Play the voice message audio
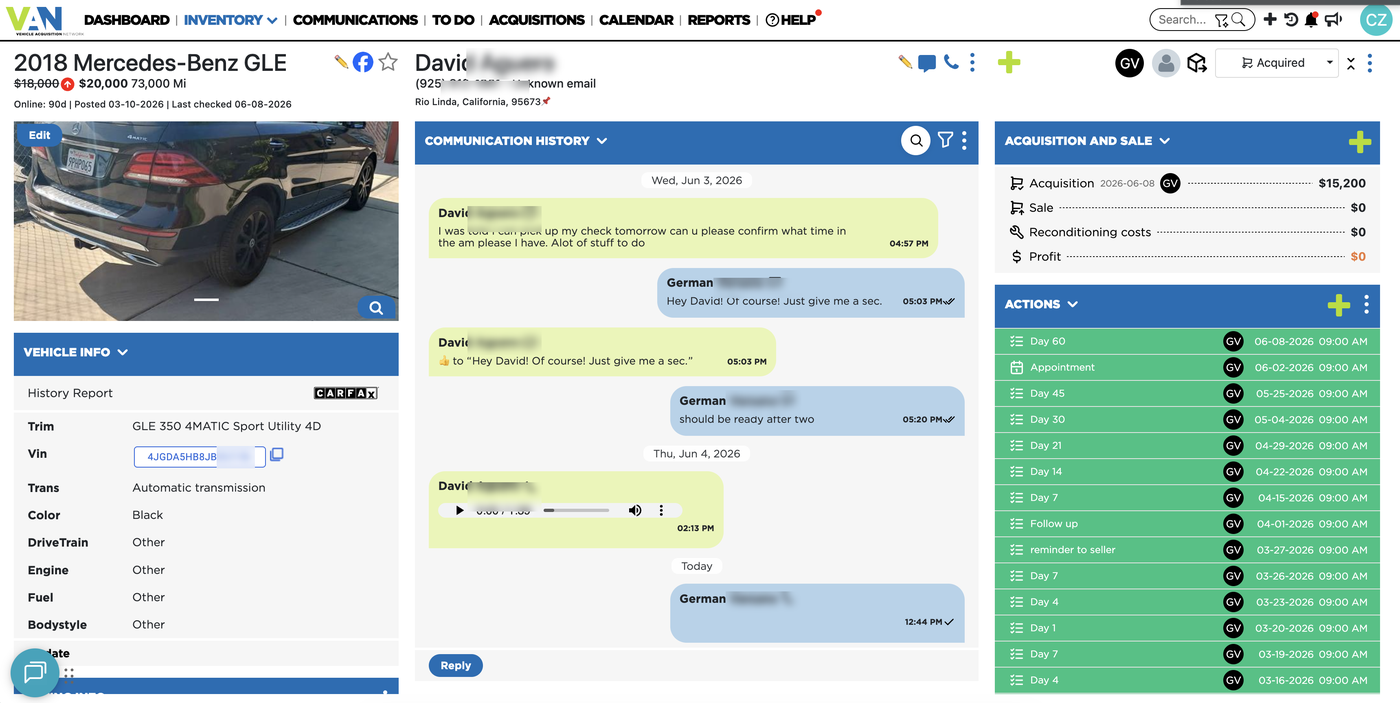The image size is (1400, 703). [460, 510]
